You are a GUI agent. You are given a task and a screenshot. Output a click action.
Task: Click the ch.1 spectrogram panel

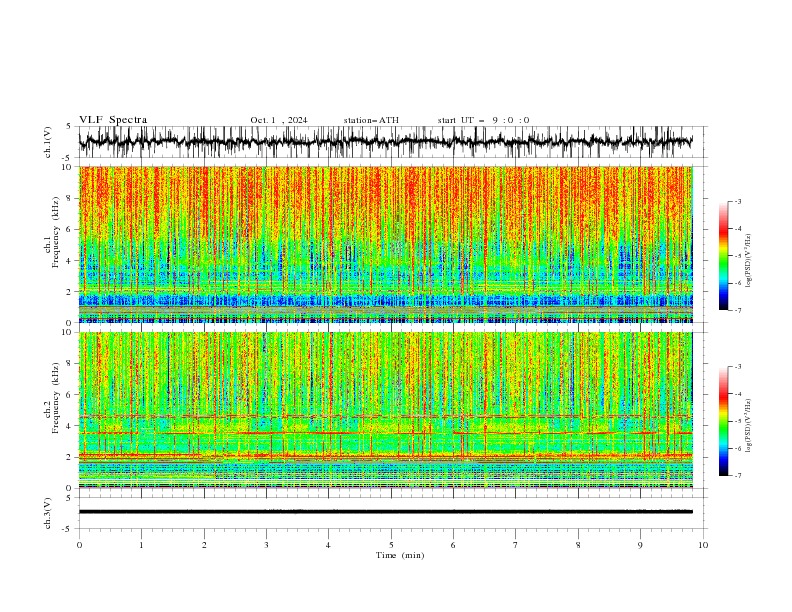tap(385, 244)
